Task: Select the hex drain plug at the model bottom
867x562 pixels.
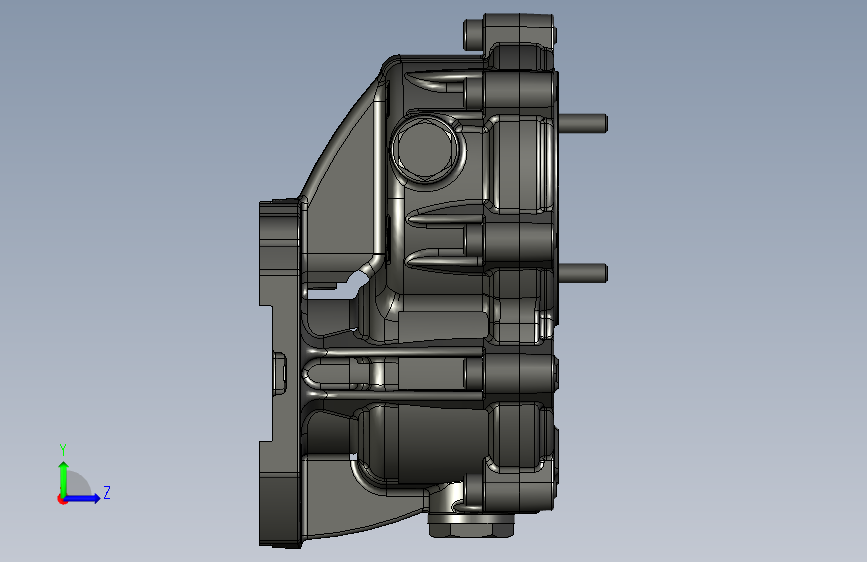Action: pos(472,524)
